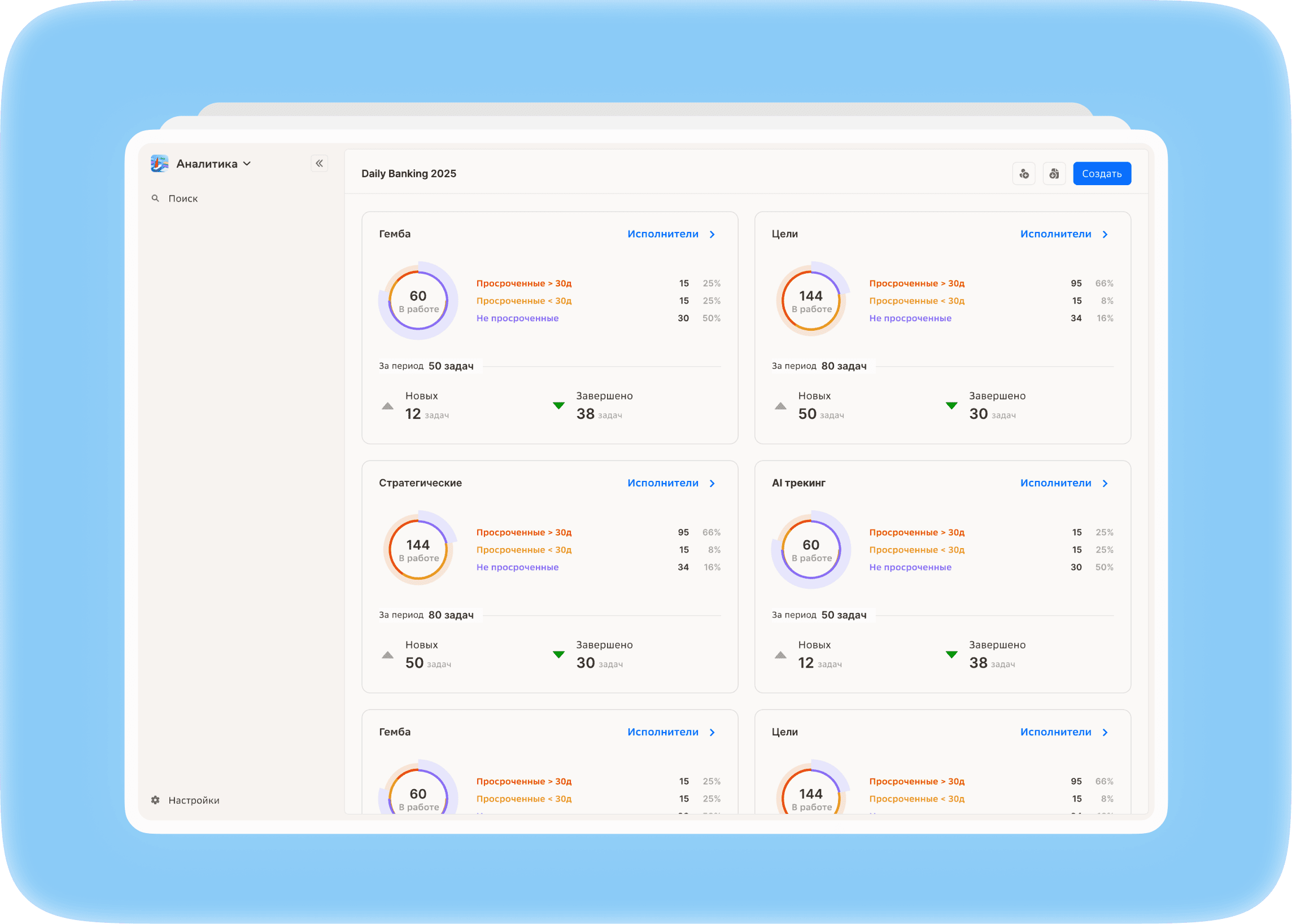Click the download report icon button
Screen dimensions: 1292x924
(x=1054, y=173)
